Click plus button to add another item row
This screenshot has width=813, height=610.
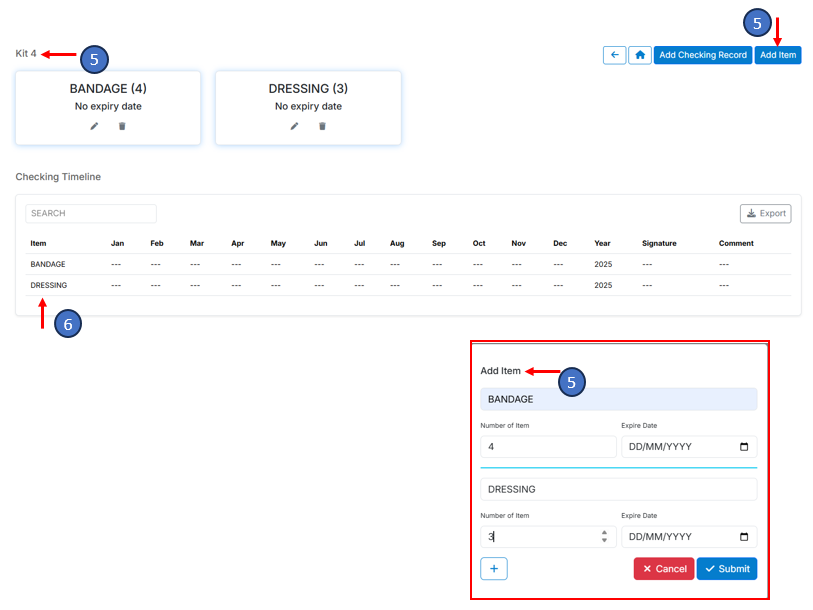tap(494, 568)
